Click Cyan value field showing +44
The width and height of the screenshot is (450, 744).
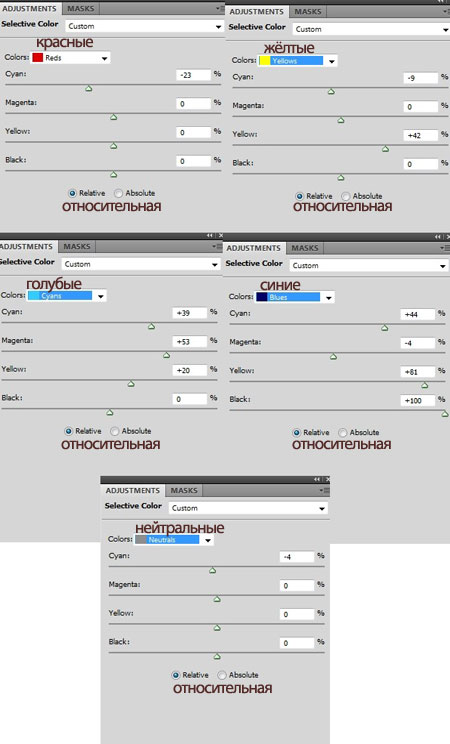[418, 314]
